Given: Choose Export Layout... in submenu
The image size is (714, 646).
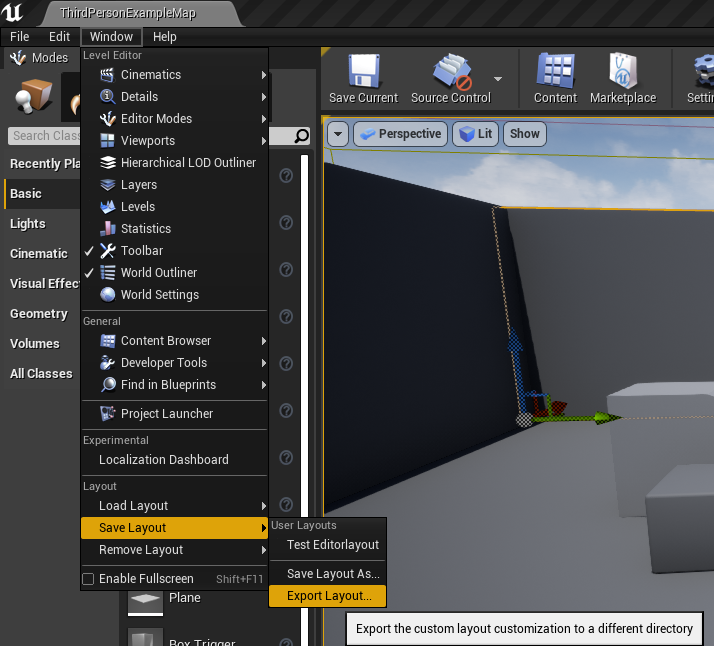Looking at the screenshot, I should pos(328,596).
